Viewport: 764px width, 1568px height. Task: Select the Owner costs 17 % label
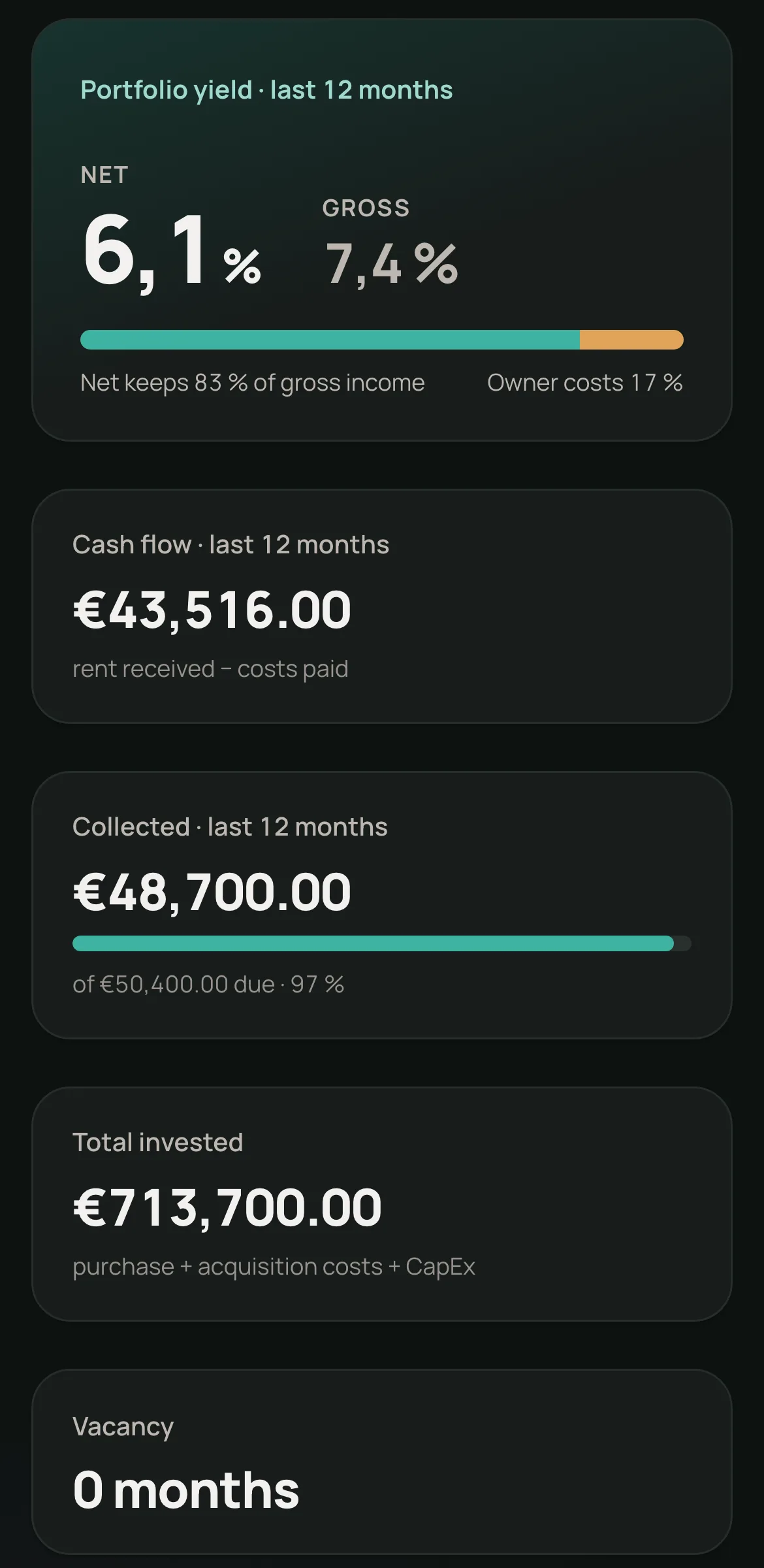(584, 383)
